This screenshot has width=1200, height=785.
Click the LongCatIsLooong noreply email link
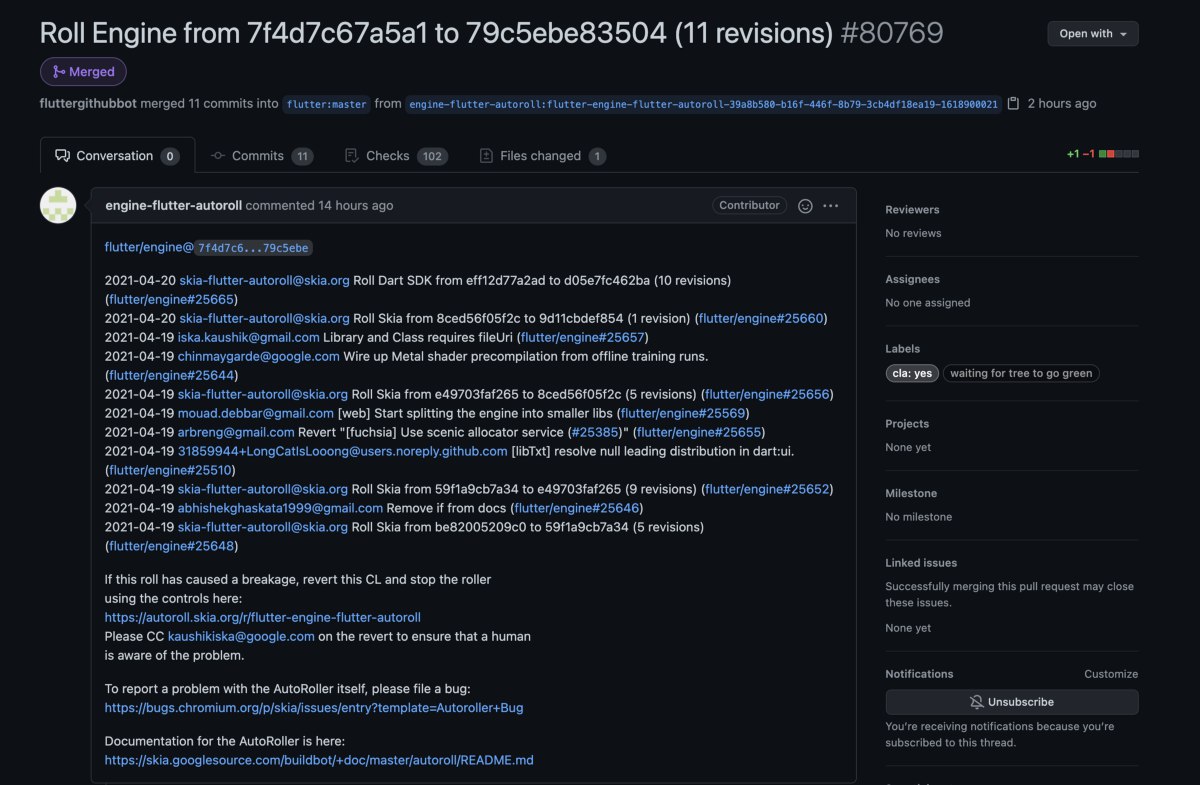[343, 451]
